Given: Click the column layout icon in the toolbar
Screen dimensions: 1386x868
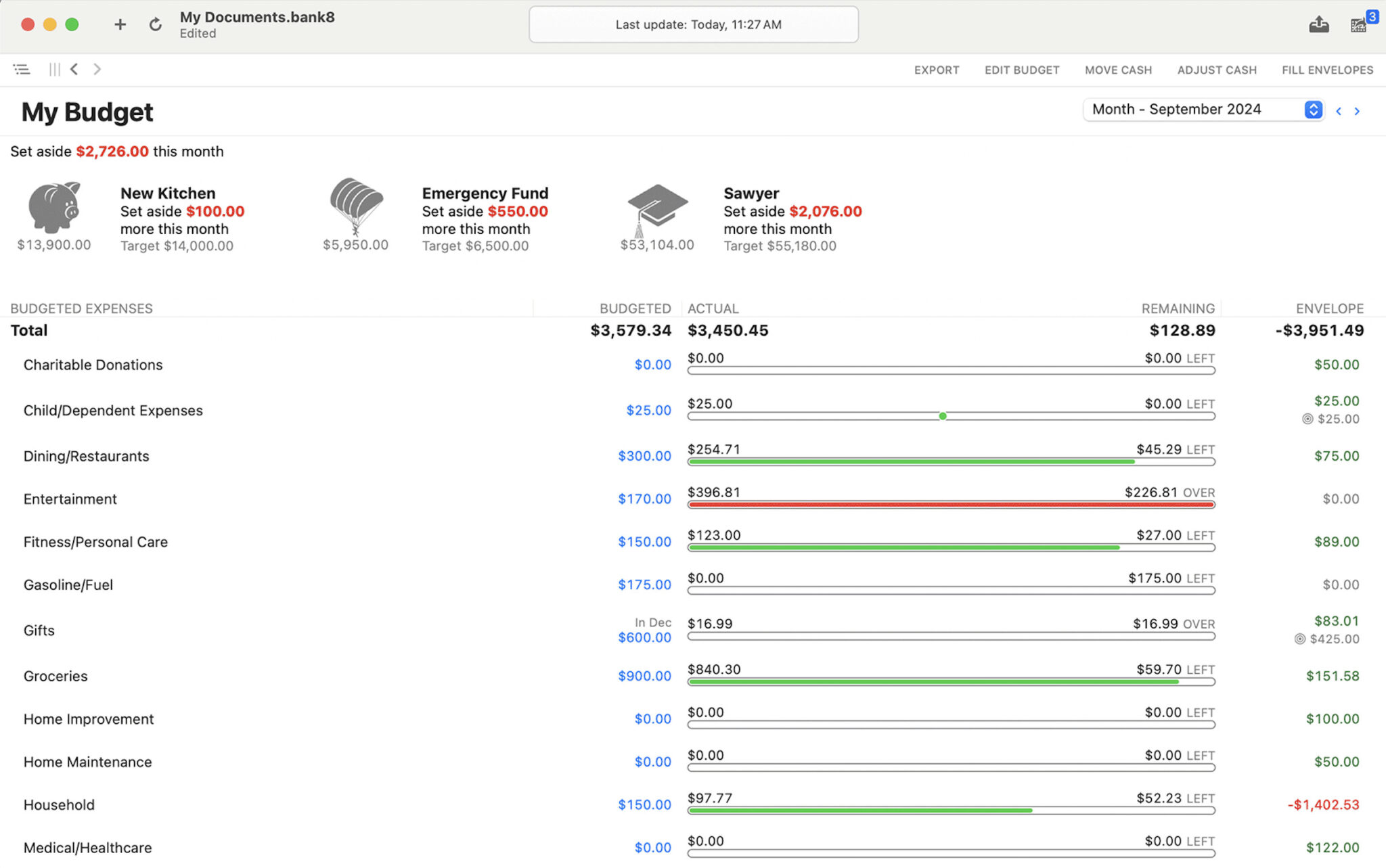Looking at the screenshot, I should (54, 69).
